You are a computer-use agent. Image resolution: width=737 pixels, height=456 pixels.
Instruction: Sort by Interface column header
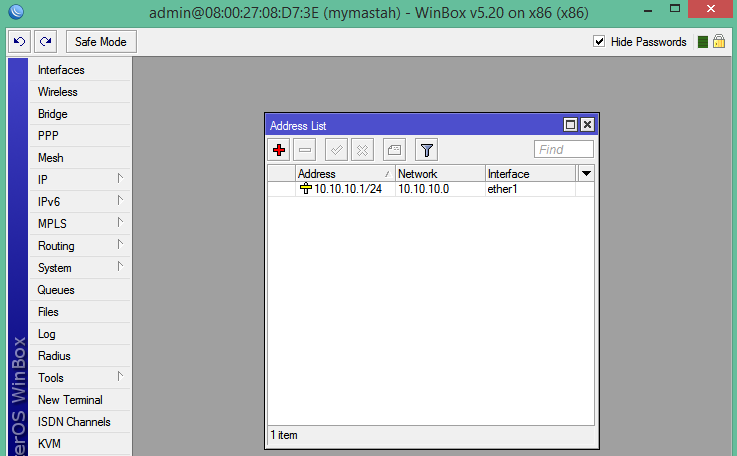coord(531,174)
